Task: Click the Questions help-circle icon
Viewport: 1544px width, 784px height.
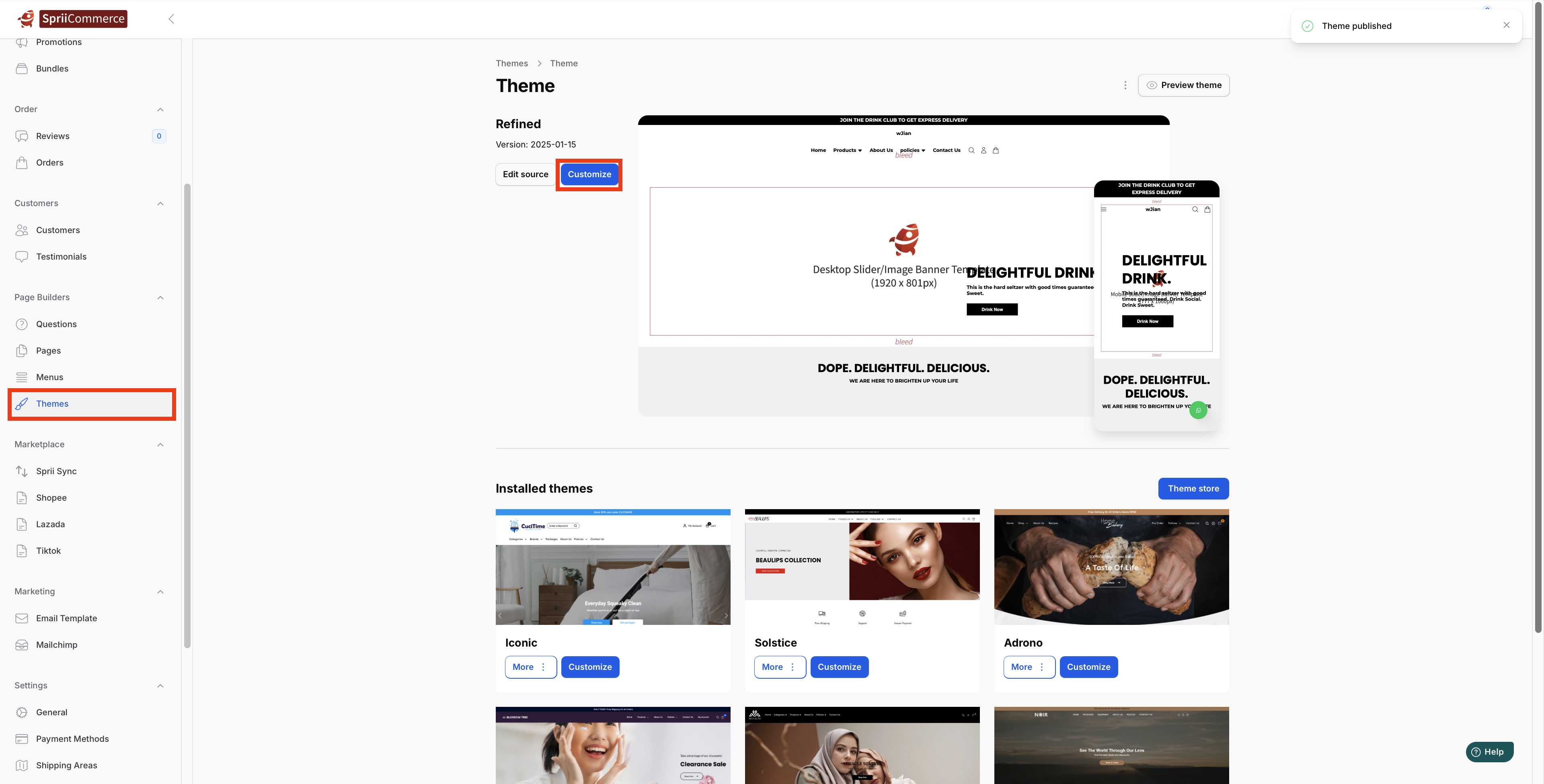Action: point(22,324)
